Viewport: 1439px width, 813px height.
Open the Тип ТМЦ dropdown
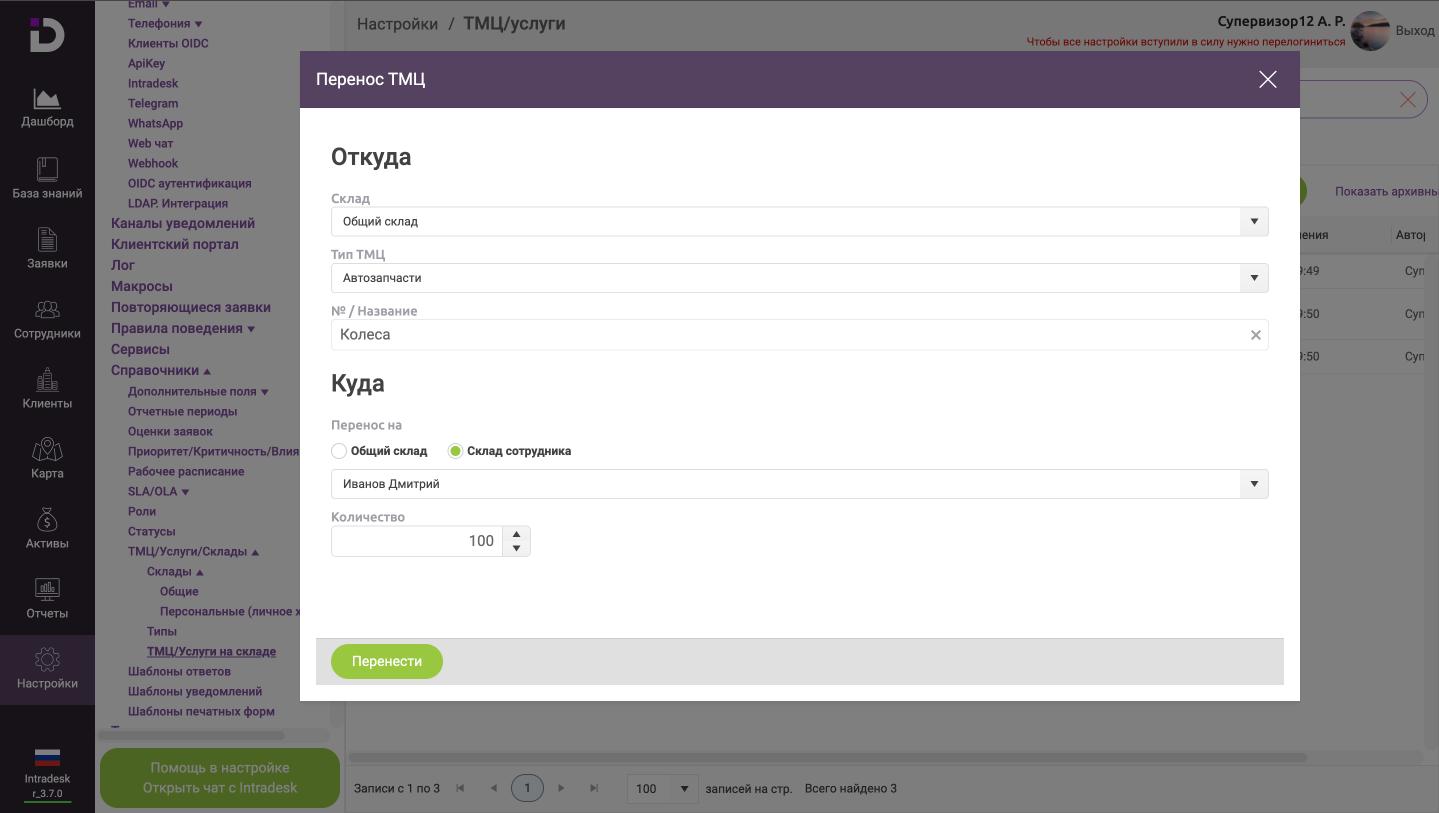(1253, 278)
